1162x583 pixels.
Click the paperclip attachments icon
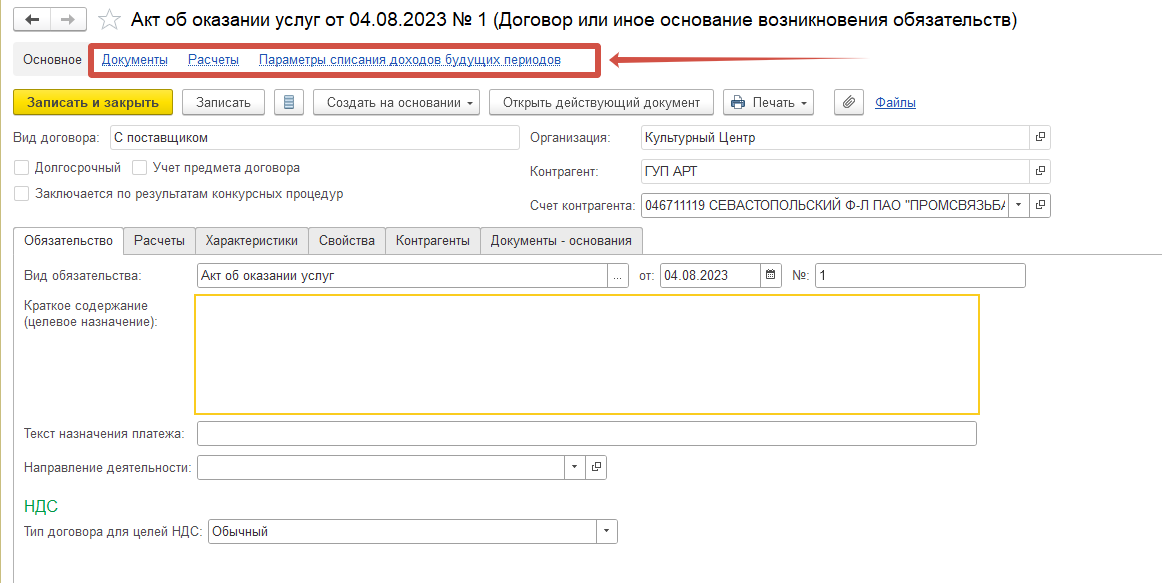coord(849,102)
